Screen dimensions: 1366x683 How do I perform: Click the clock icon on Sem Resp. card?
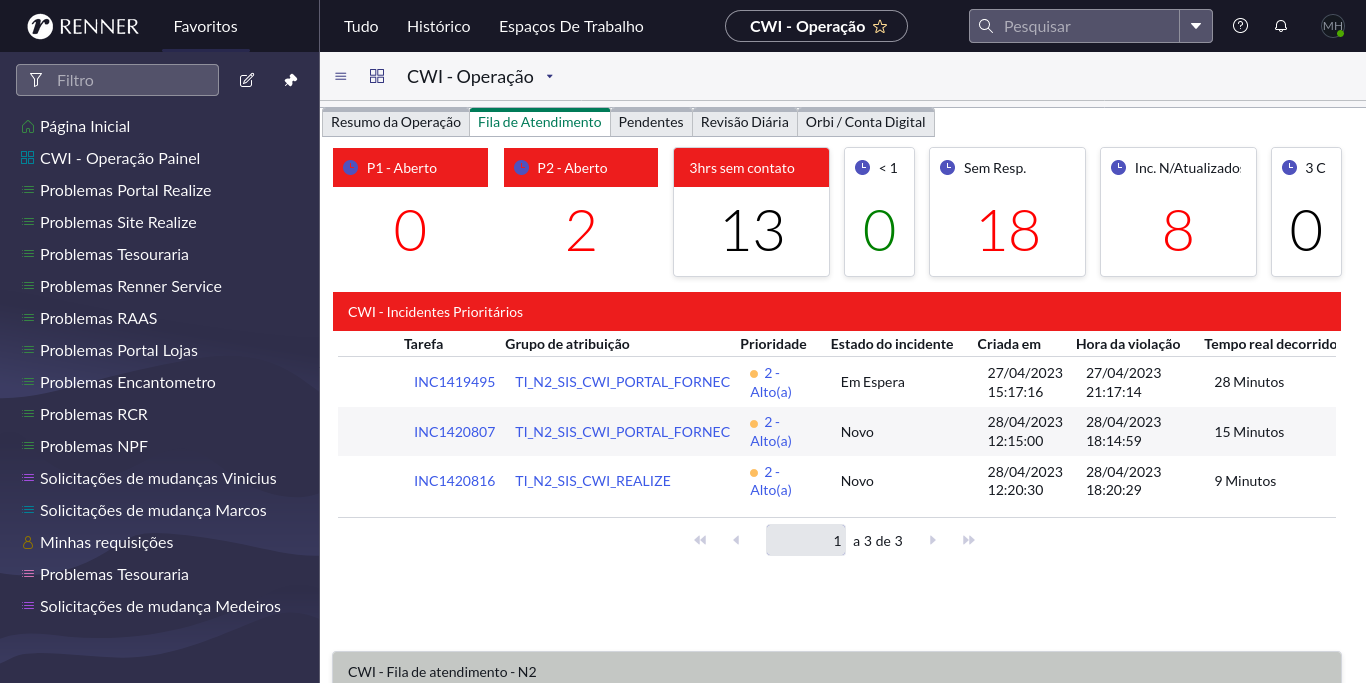coord(948,168)
